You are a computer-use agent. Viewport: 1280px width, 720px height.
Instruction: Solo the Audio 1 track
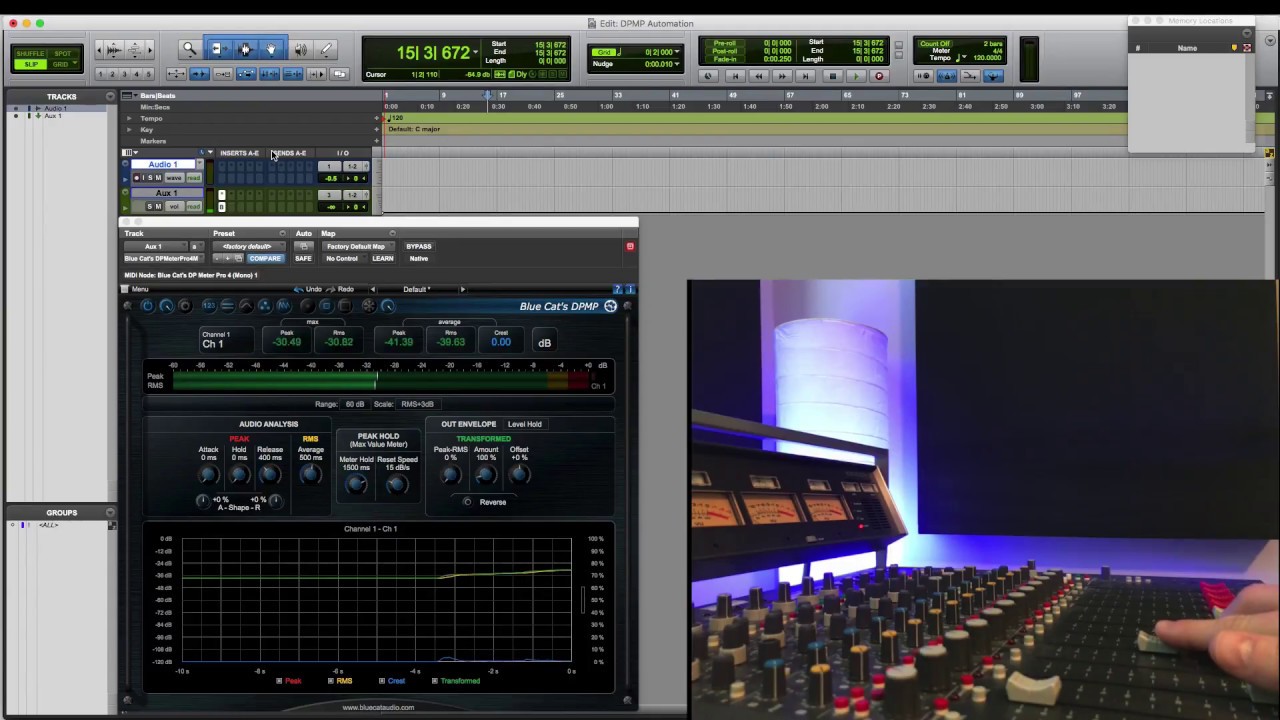tap(148, 178)
